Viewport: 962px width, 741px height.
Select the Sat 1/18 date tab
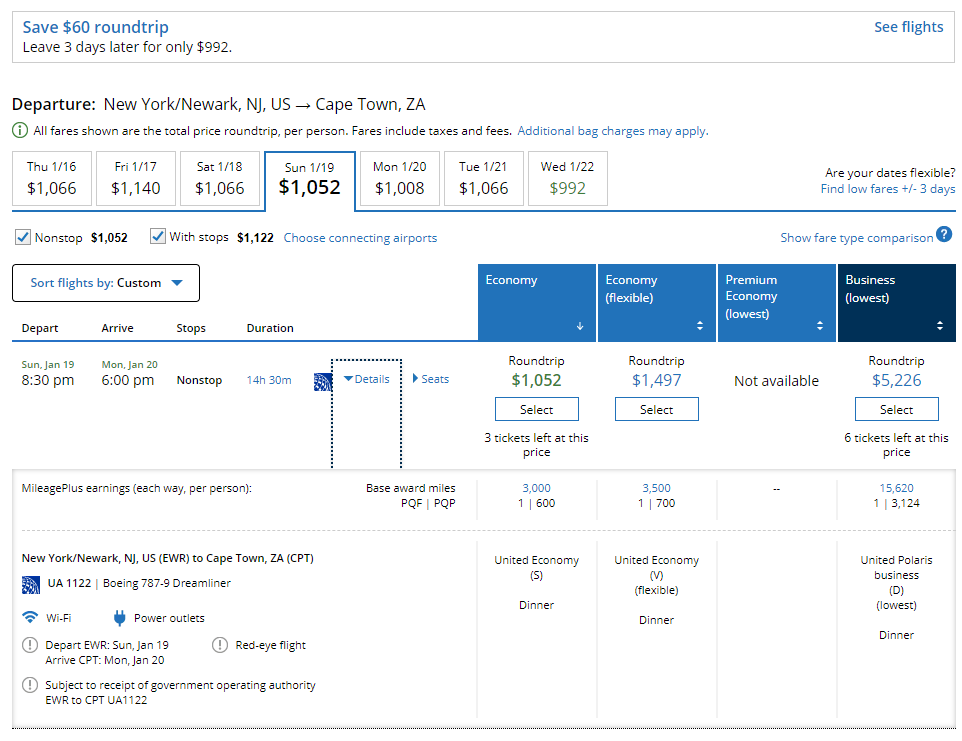pyautogui.click(x=220, y=178)
